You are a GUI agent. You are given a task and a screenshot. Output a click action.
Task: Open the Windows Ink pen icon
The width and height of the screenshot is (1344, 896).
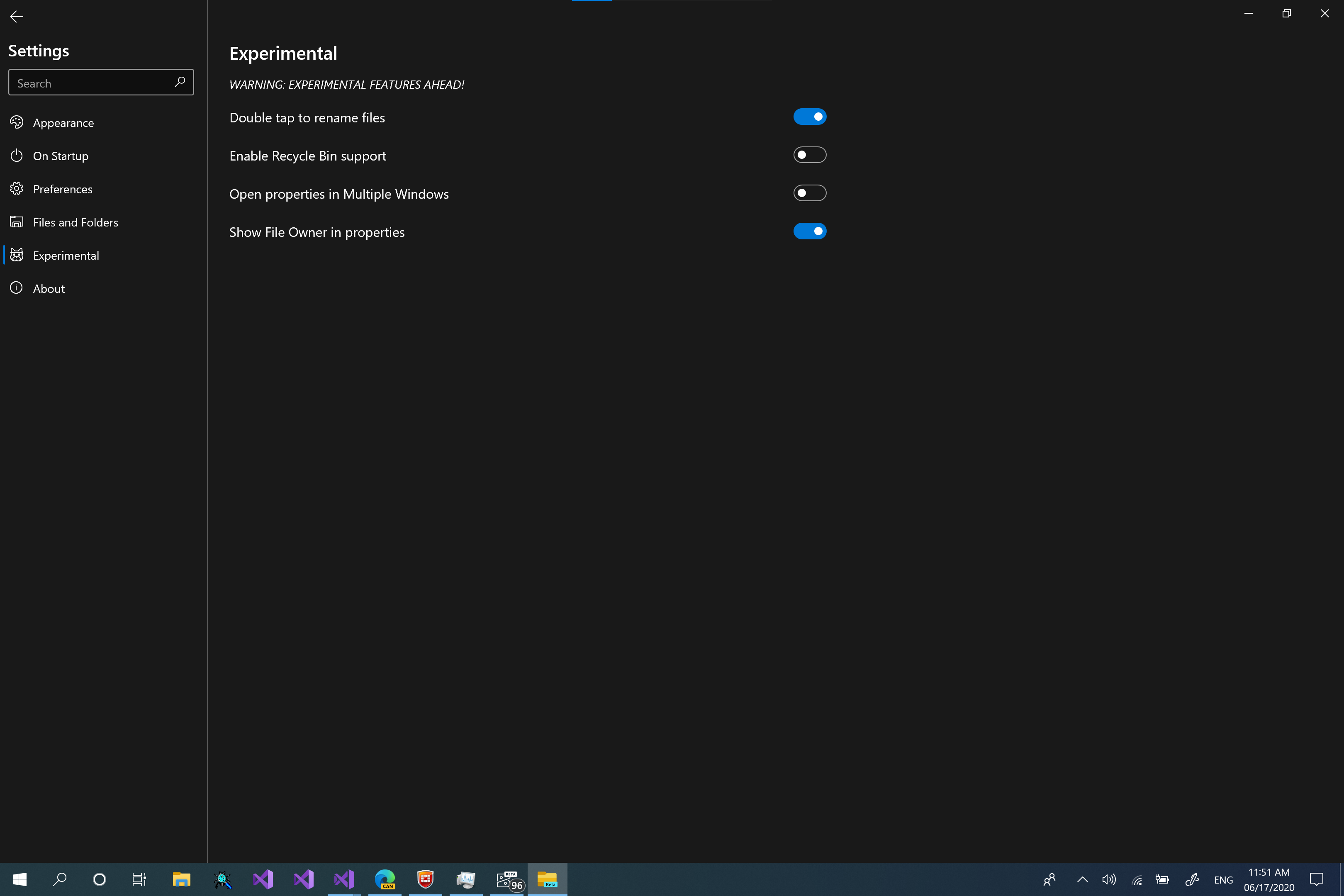1192,879
